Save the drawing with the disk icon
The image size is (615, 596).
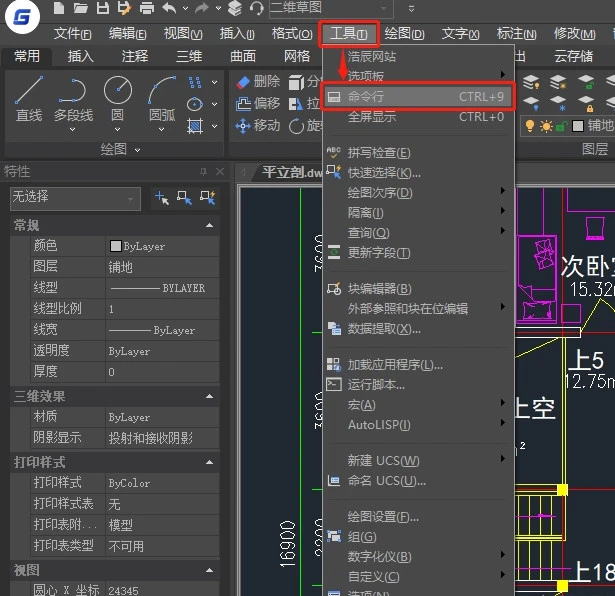pos(103,8)
